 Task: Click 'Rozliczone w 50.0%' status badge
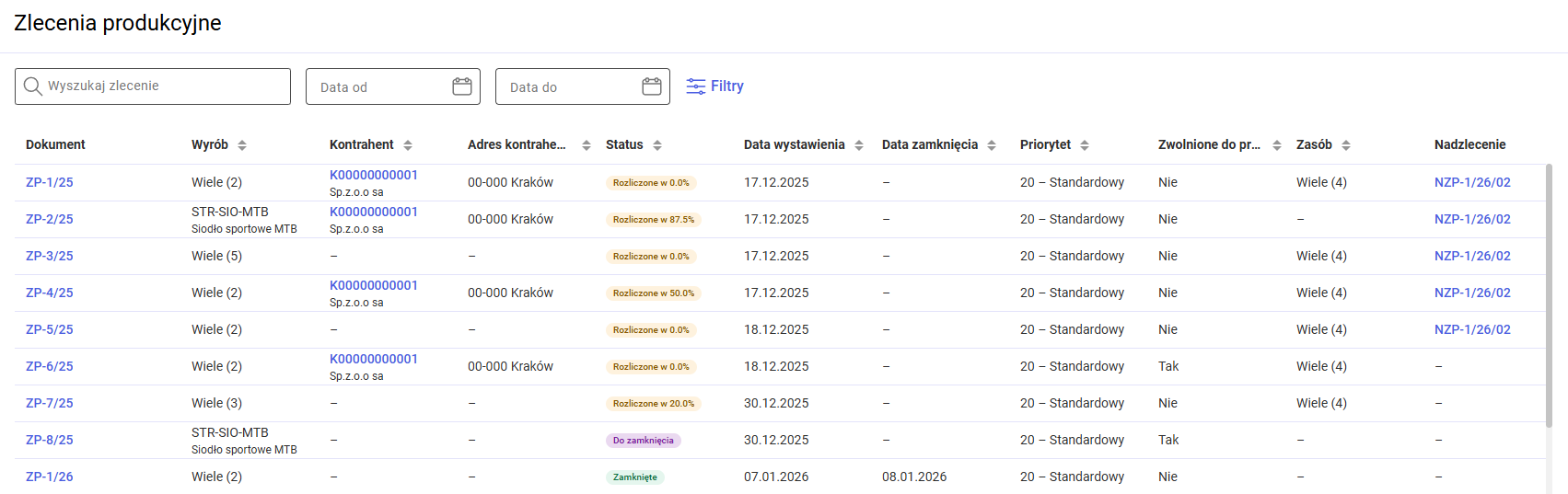pyautogui.click(x=654, y=293)
